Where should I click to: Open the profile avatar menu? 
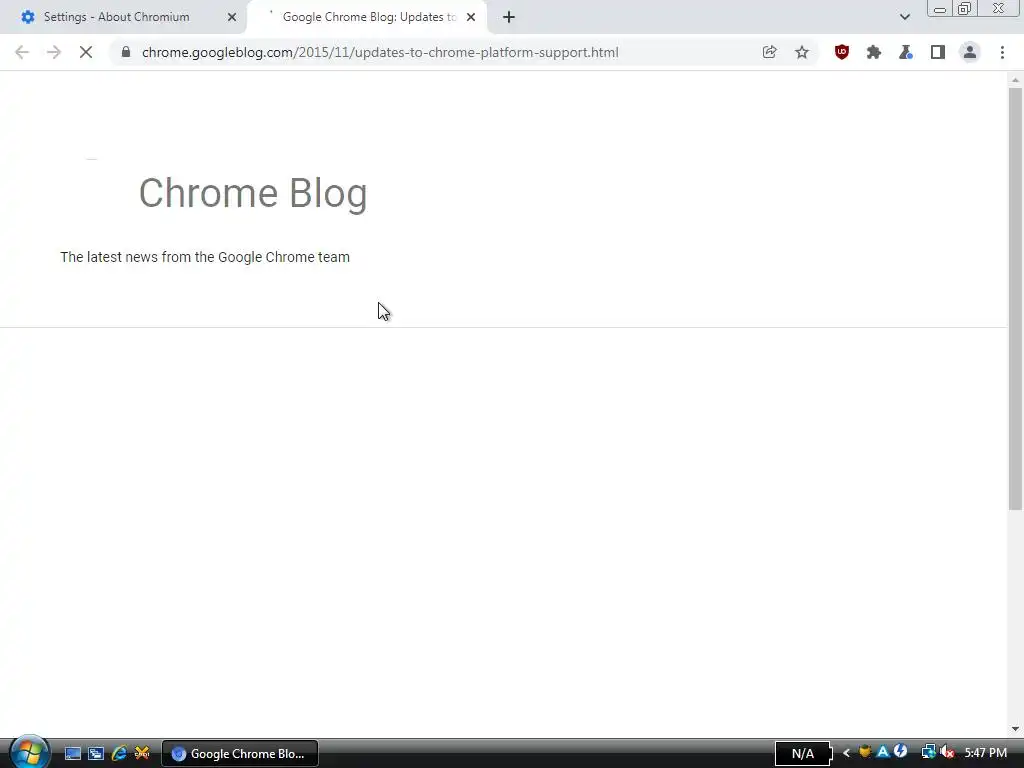click(970, 52)
